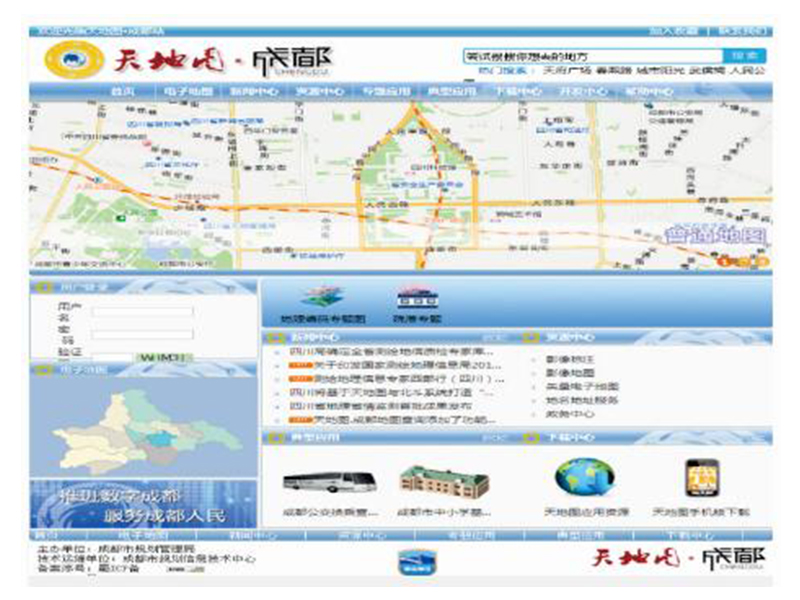This screenshot has height=600, width=800.
Task: Click the 服务成都人民 blue banner image
Action: pyautogui.click(x=143, y=505)
